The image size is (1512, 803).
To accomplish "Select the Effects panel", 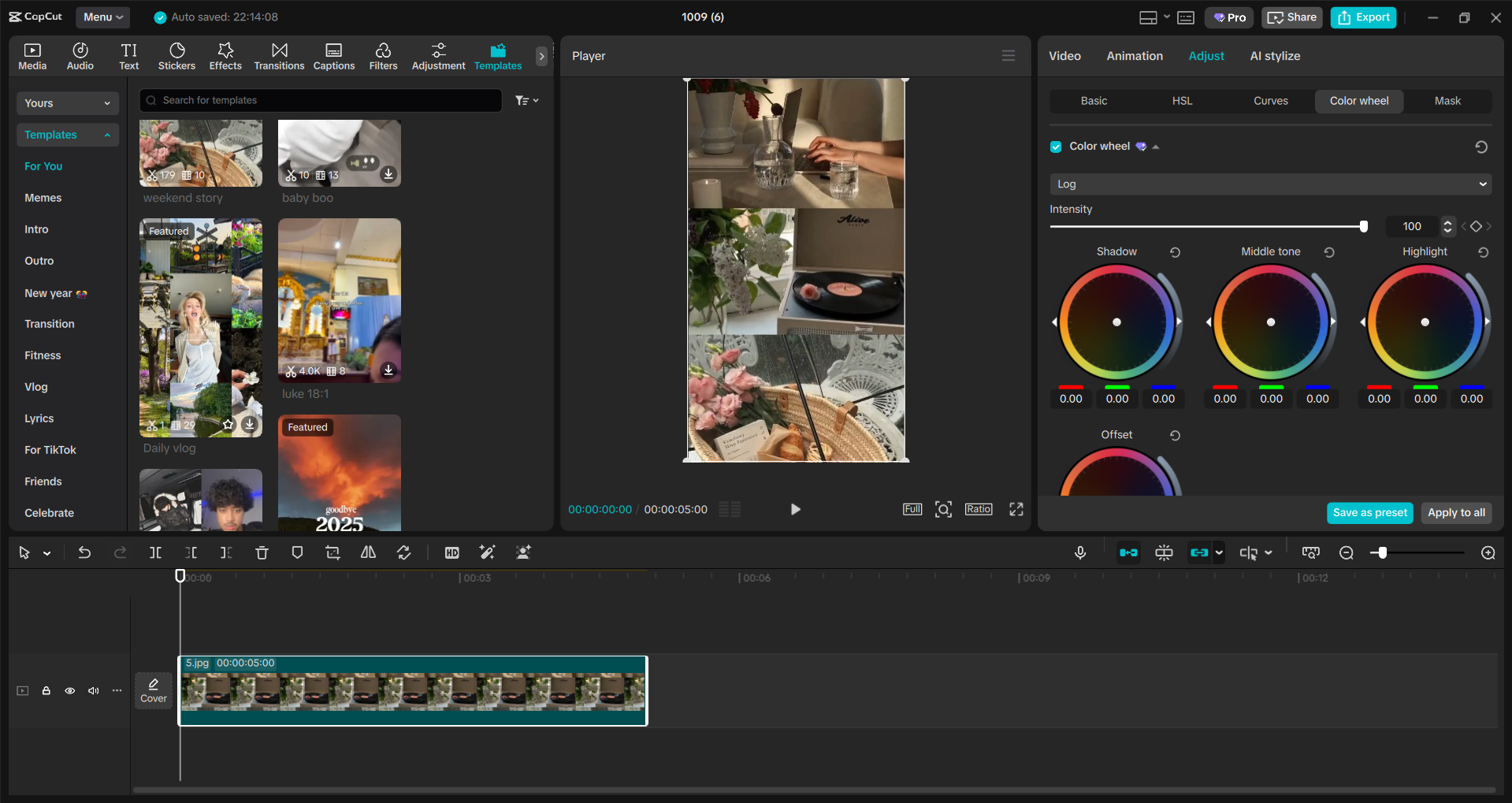I will [225, 55].
